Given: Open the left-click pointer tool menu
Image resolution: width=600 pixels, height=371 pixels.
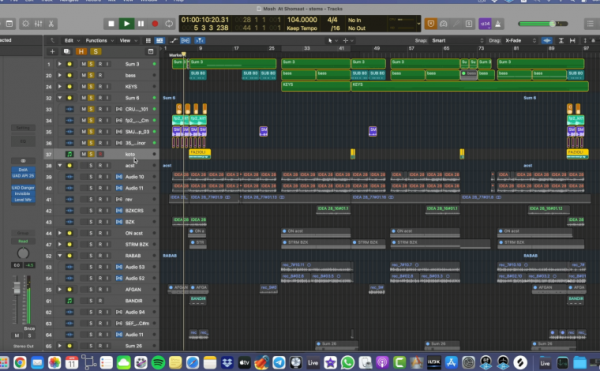Looking at the screenshot, I should click(x=332, y=41).
